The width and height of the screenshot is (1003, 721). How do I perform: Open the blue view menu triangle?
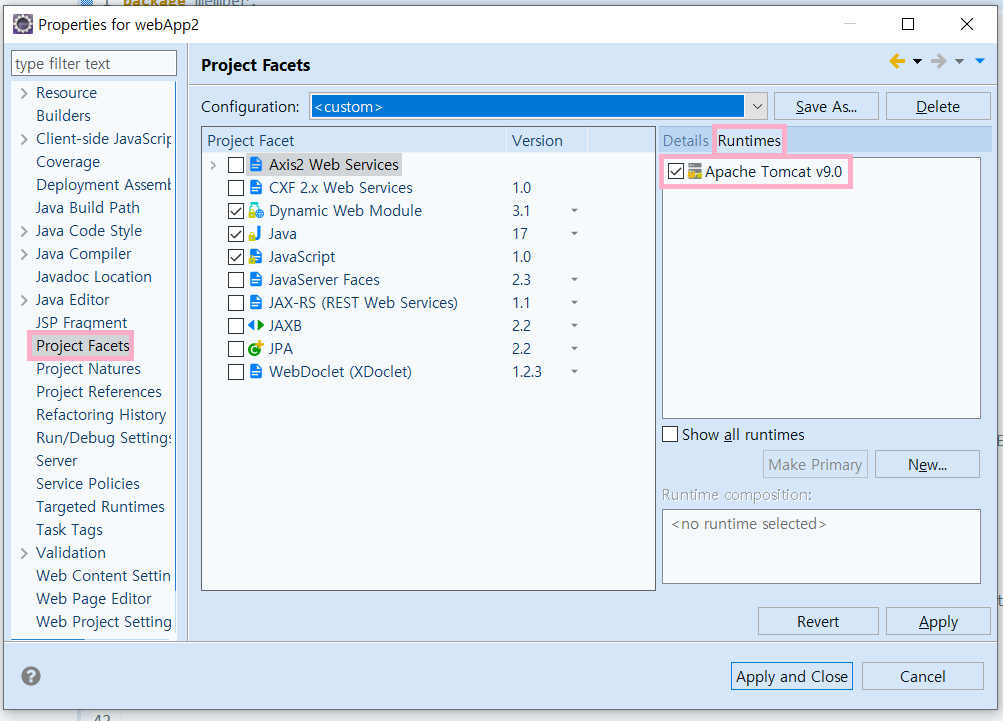point(979,61)
